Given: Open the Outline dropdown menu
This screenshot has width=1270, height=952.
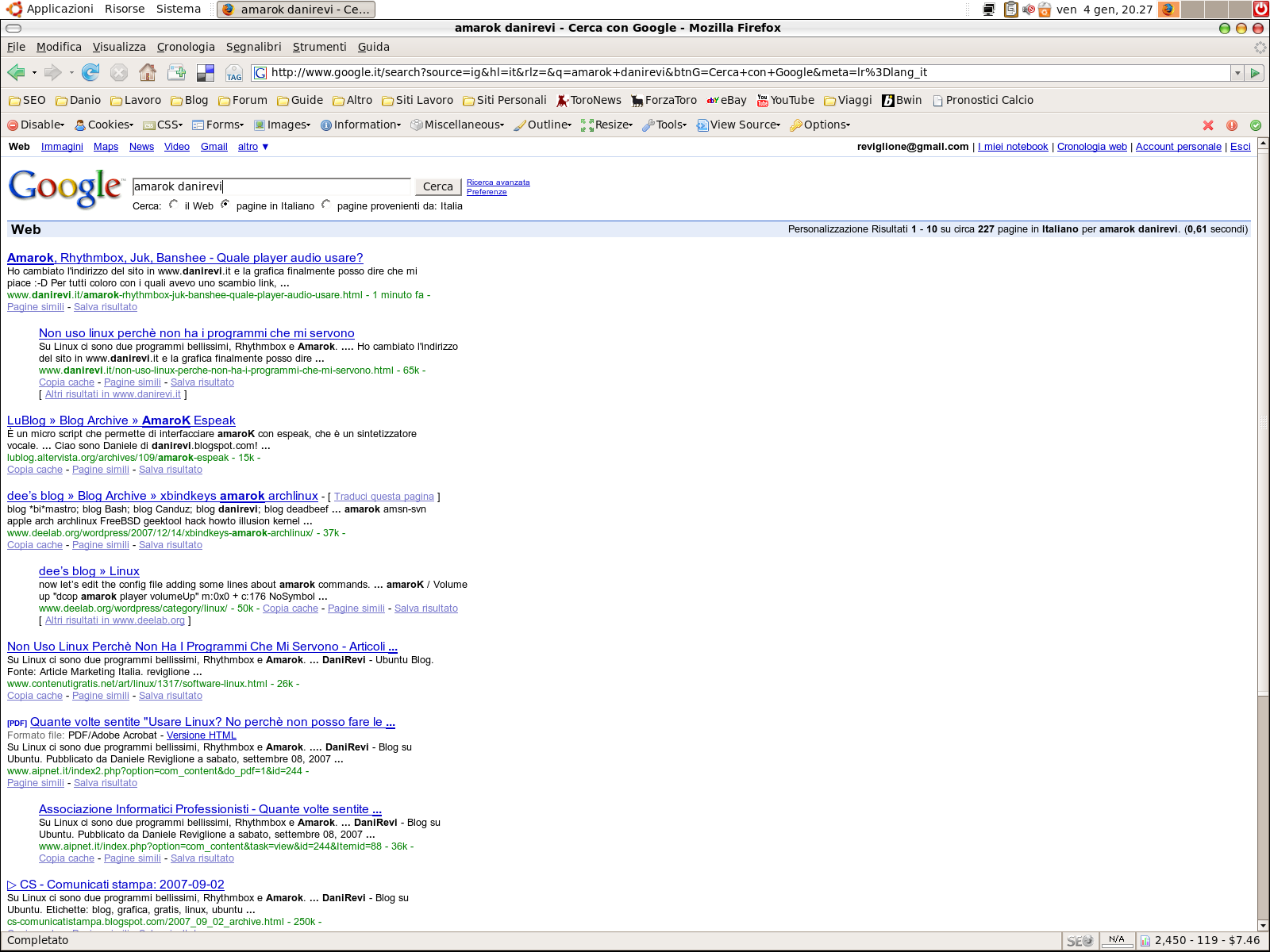Looking at the screenshot, I should coord(543,125).
